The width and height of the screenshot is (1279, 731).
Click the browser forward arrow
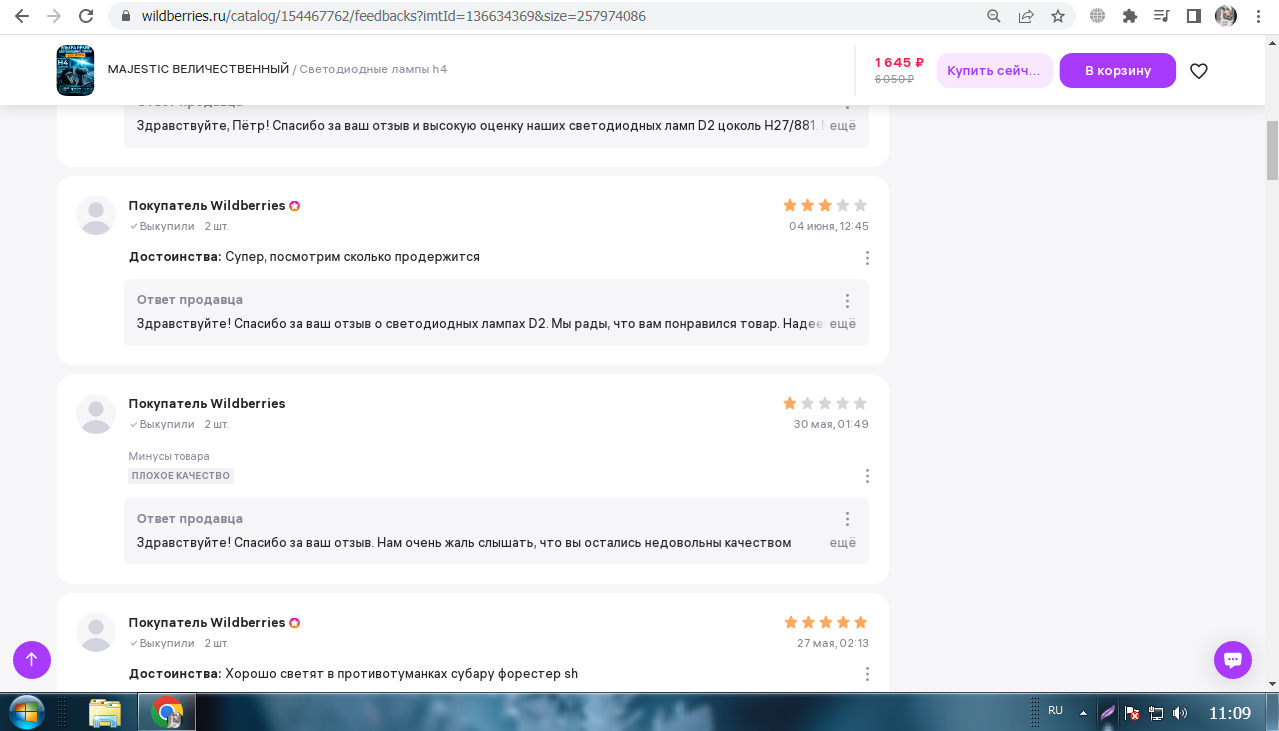(x=54, y=16)
